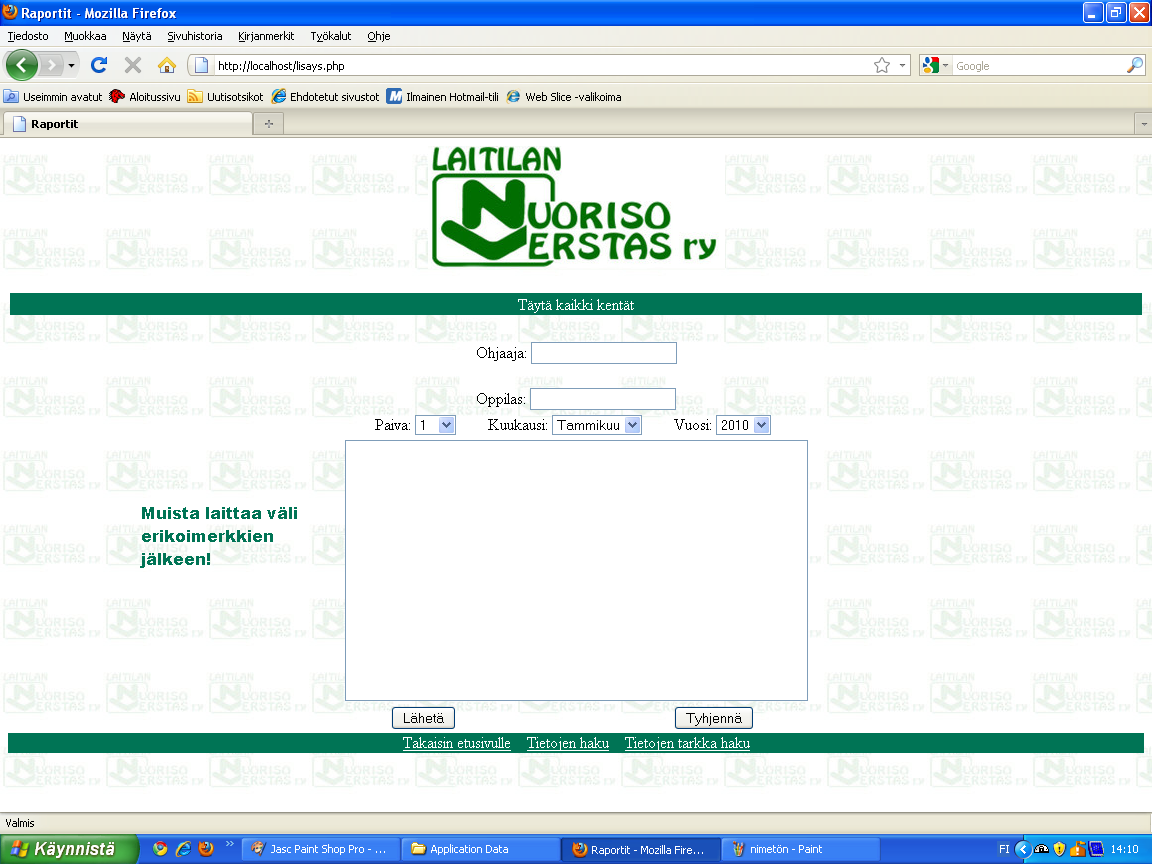Image resolution: width=1152 pixels, height=864 pixels.
Task: Click the search magnifier icon
Action: click(1134, 65)
